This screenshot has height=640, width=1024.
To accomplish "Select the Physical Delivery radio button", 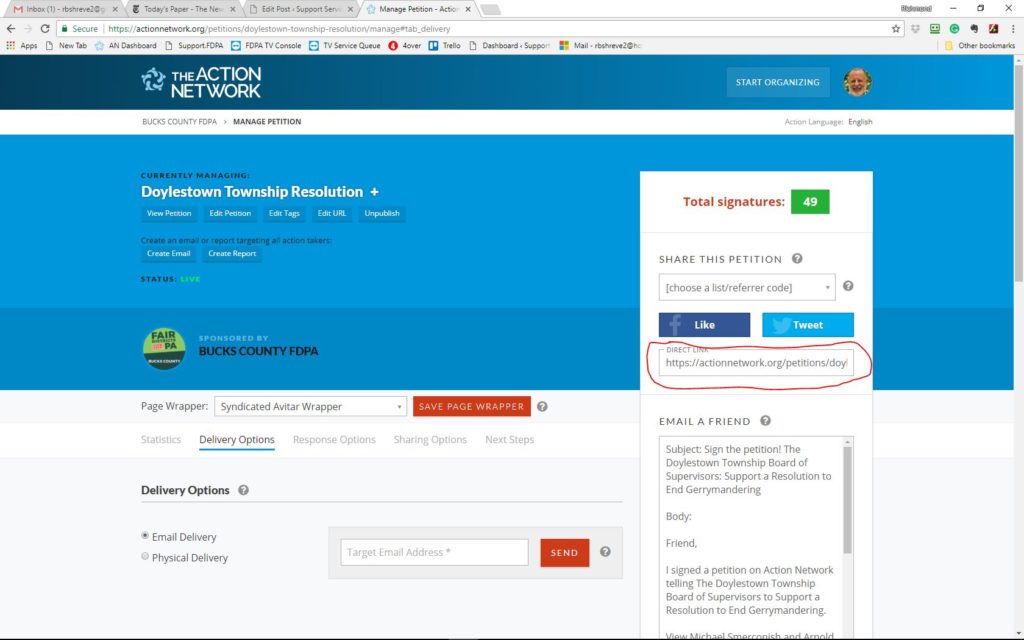I will 146,557.
